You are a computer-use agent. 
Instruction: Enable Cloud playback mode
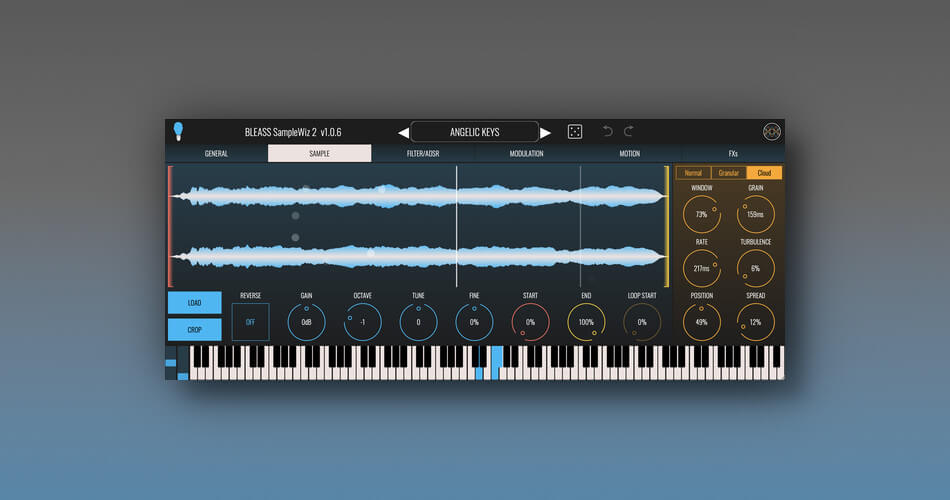(765, 173)
